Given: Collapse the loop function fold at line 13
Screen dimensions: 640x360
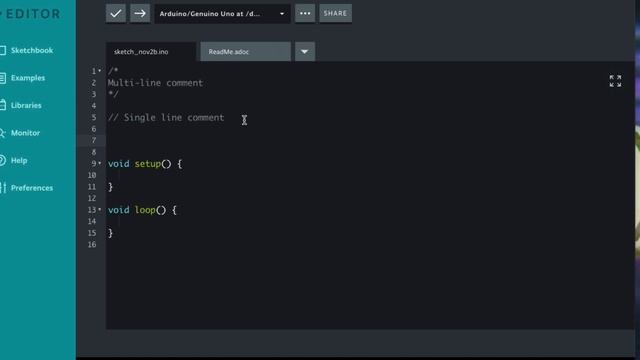Looking at the screenshot, I should [x=100, y=209].
